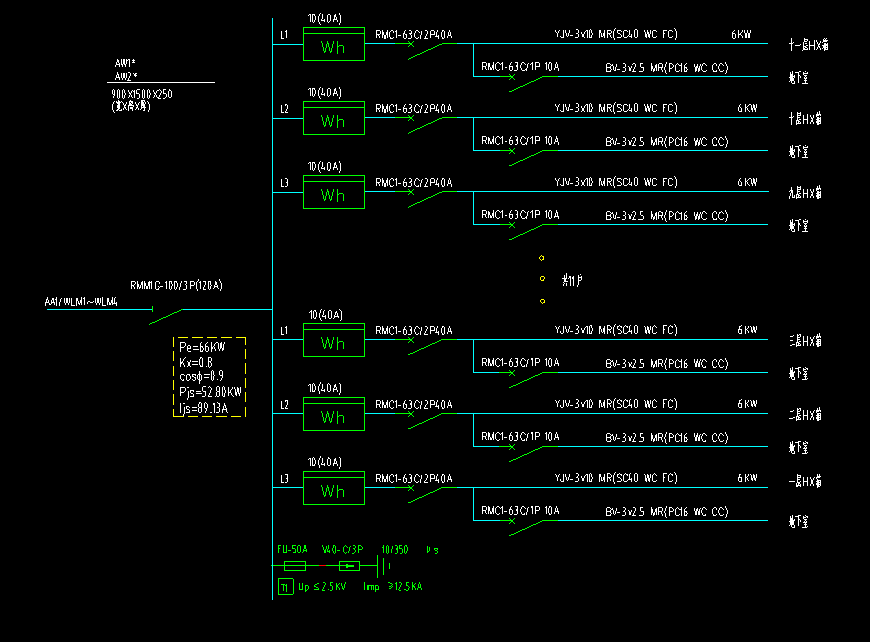870x642 pixels.
Task: Click RMC1-63C/1P 10A label below 三层HX箱 line
Action: coord(520,363)
